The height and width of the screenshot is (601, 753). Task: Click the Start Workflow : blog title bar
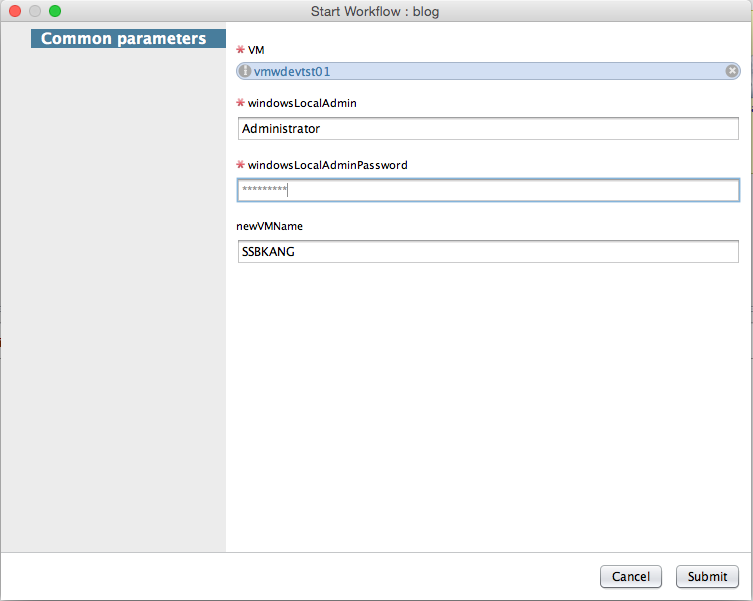pos(375,12)
